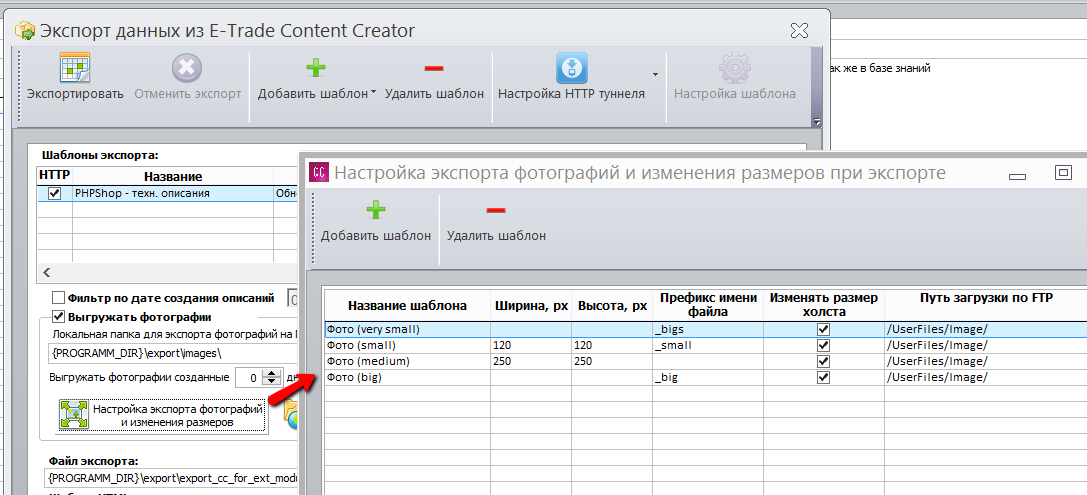
Task: Click the height cell 250 of Фото (medium)
Action: tap(611, 361)
